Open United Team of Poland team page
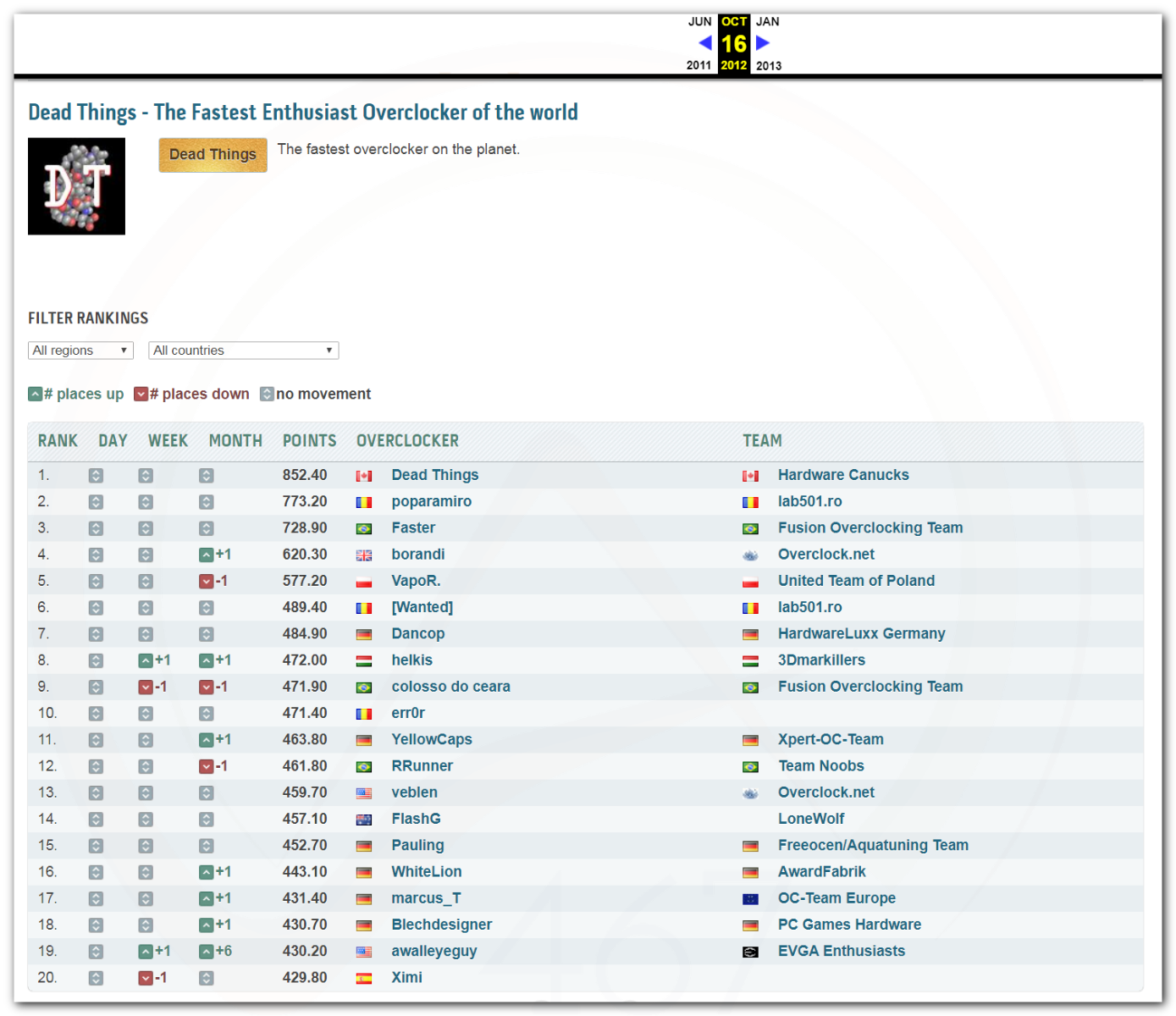Image resolution: width=1176 pixels, height=1016 pixels. [x=857, y=581]
